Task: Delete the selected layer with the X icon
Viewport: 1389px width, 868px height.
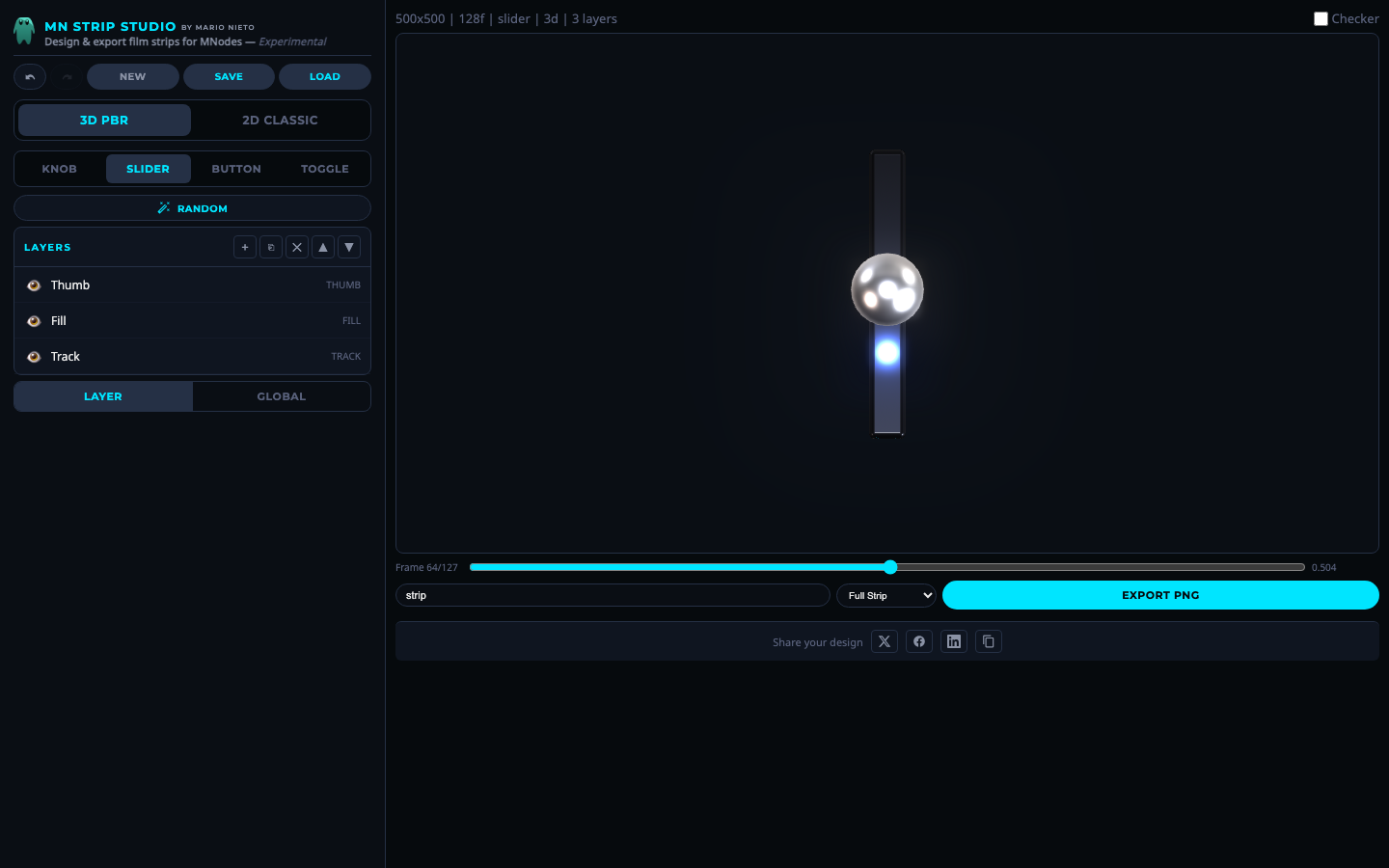Action: pyautogui.click(x=297, y=247)
